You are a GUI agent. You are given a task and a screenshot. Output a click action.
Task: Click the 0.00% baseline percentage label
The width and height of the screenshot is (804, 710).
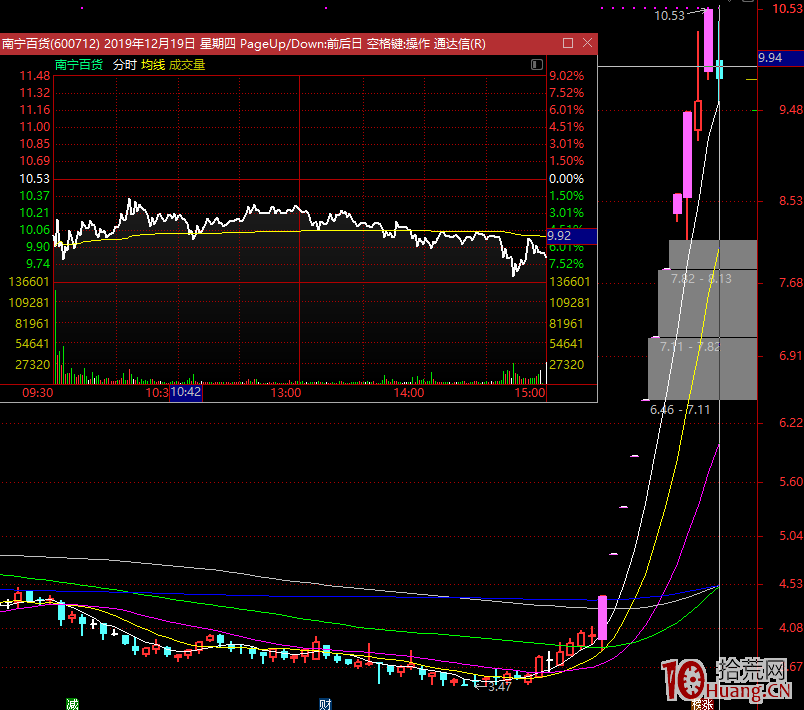(x=567, y=178)
